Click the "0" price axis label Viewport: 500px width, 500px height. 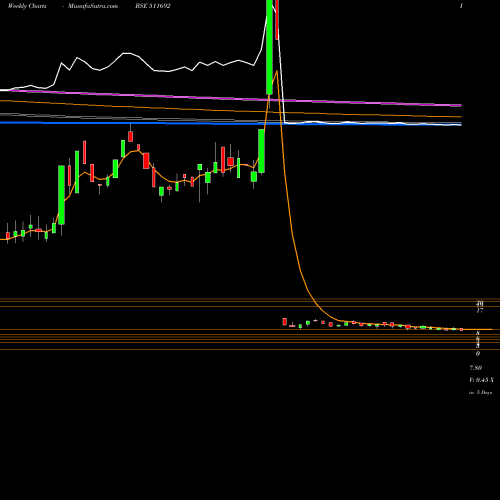[x=478, y=354]
